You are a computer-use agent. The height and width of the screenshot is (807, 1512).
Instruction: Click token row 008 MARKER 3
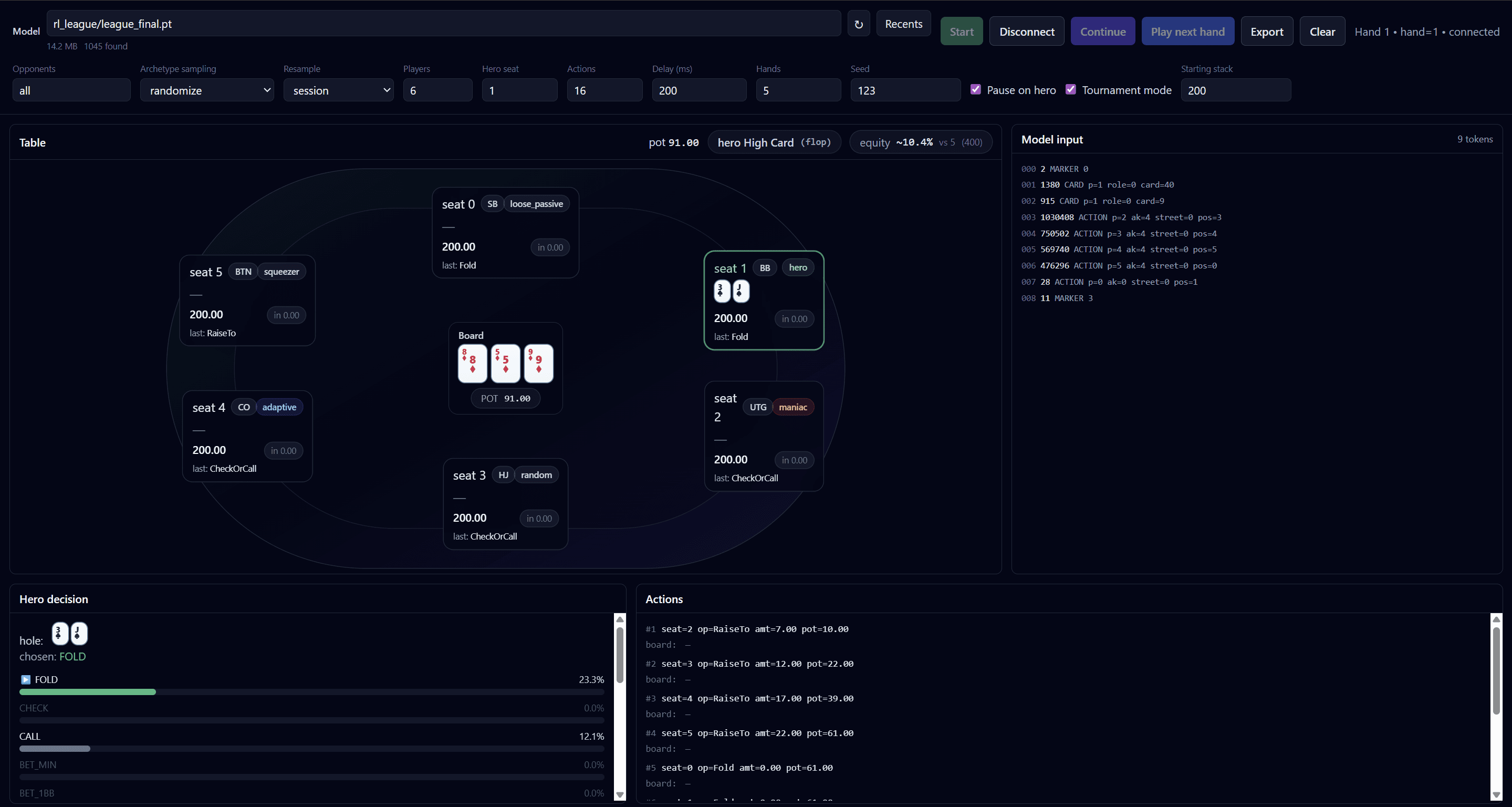1057,298
